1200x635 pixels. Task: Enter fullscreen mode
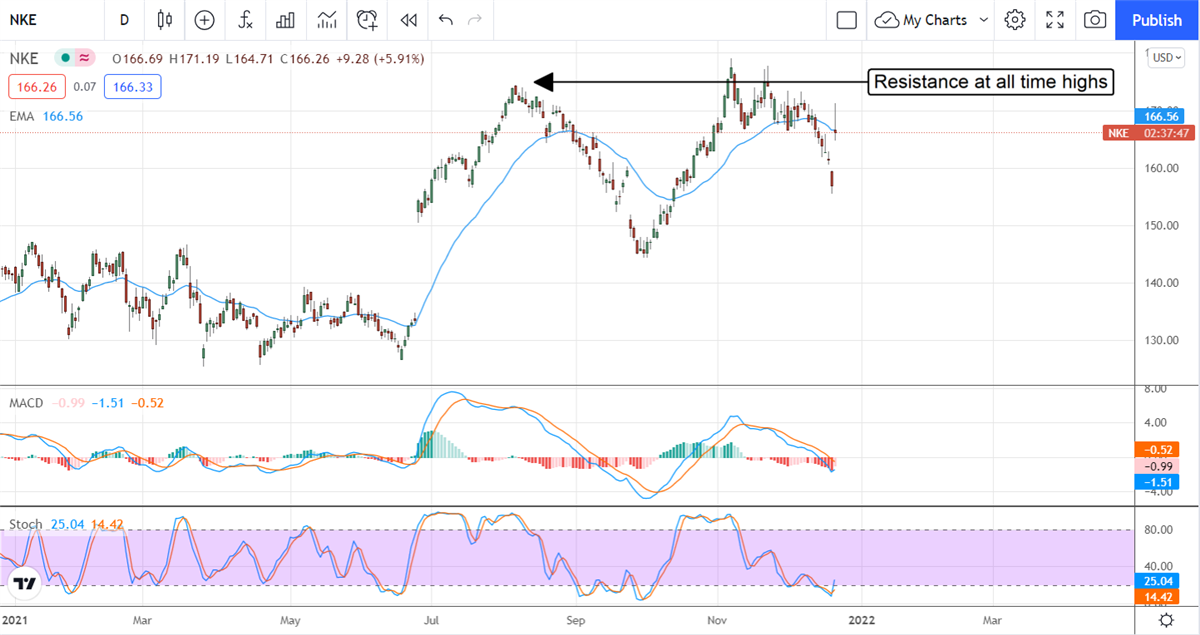1055,20
